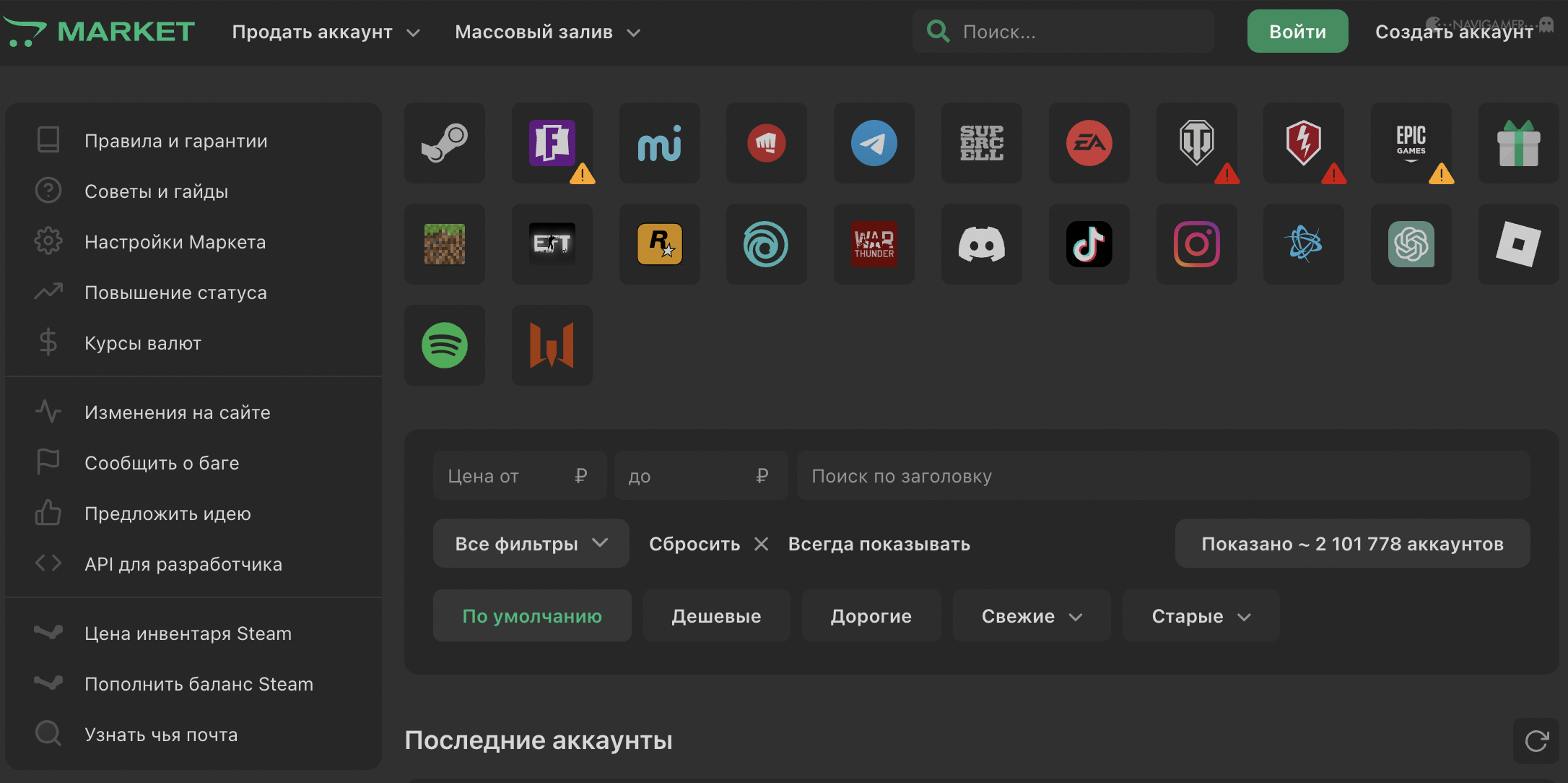Open the Fortnite accounts category
Viewport: 1568px width, 783px height.
point(552,143)
